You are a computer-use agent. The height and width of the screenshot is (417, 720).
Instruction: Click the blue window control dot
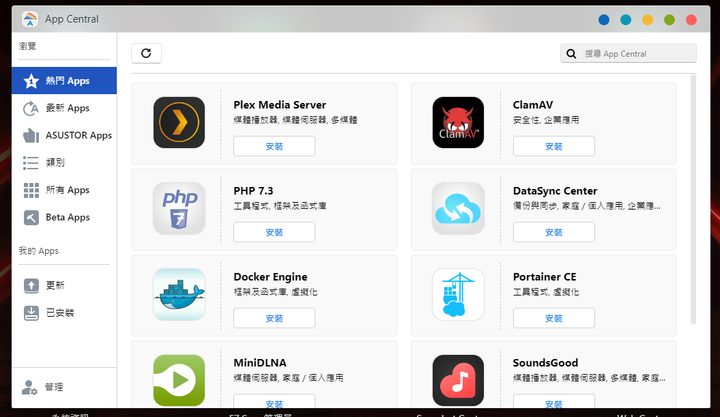pyautogui.click(x=604, y=19)
